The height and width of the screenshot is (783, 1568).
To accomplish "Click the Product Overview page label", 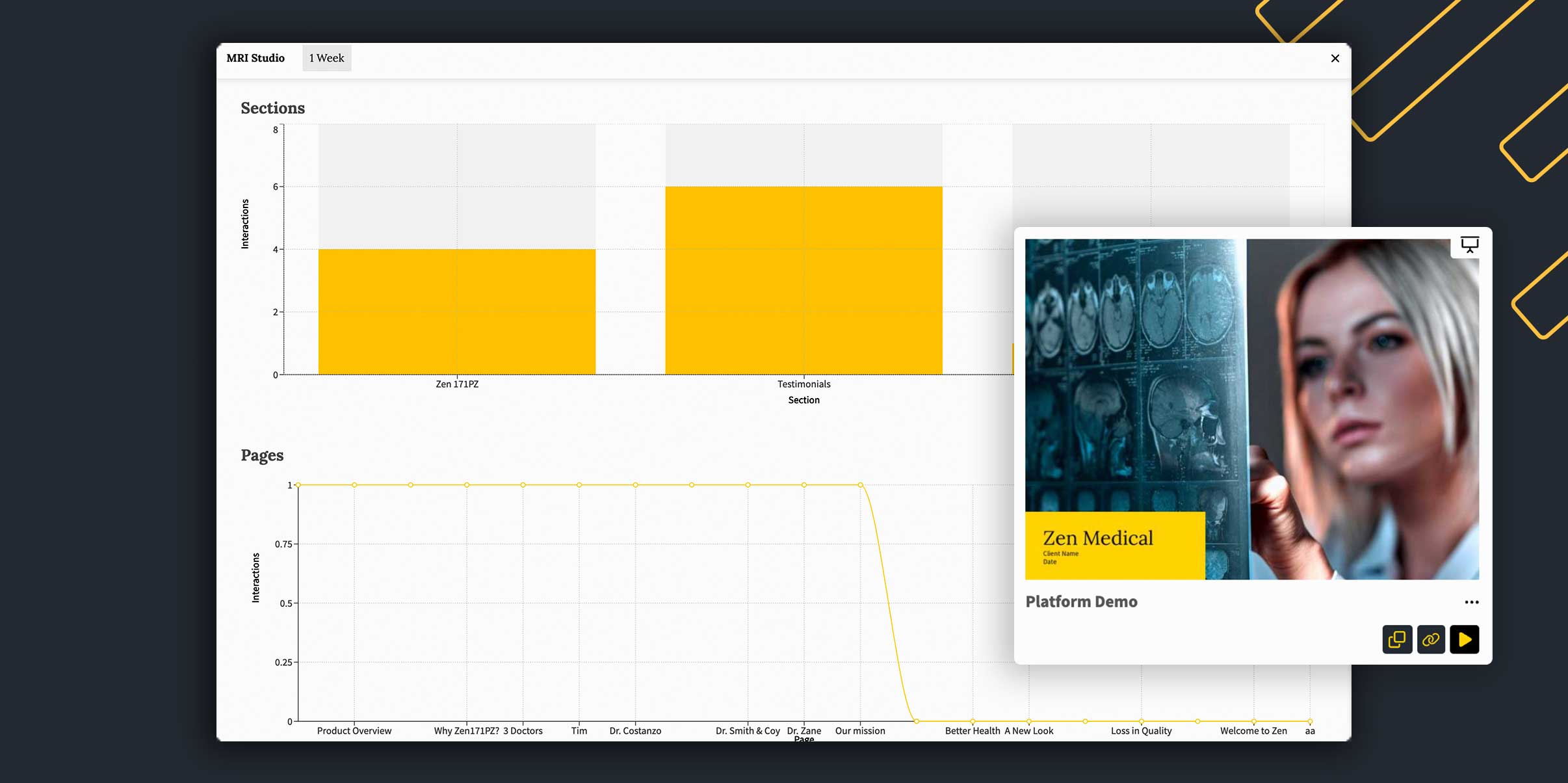I will coord(354,730).
